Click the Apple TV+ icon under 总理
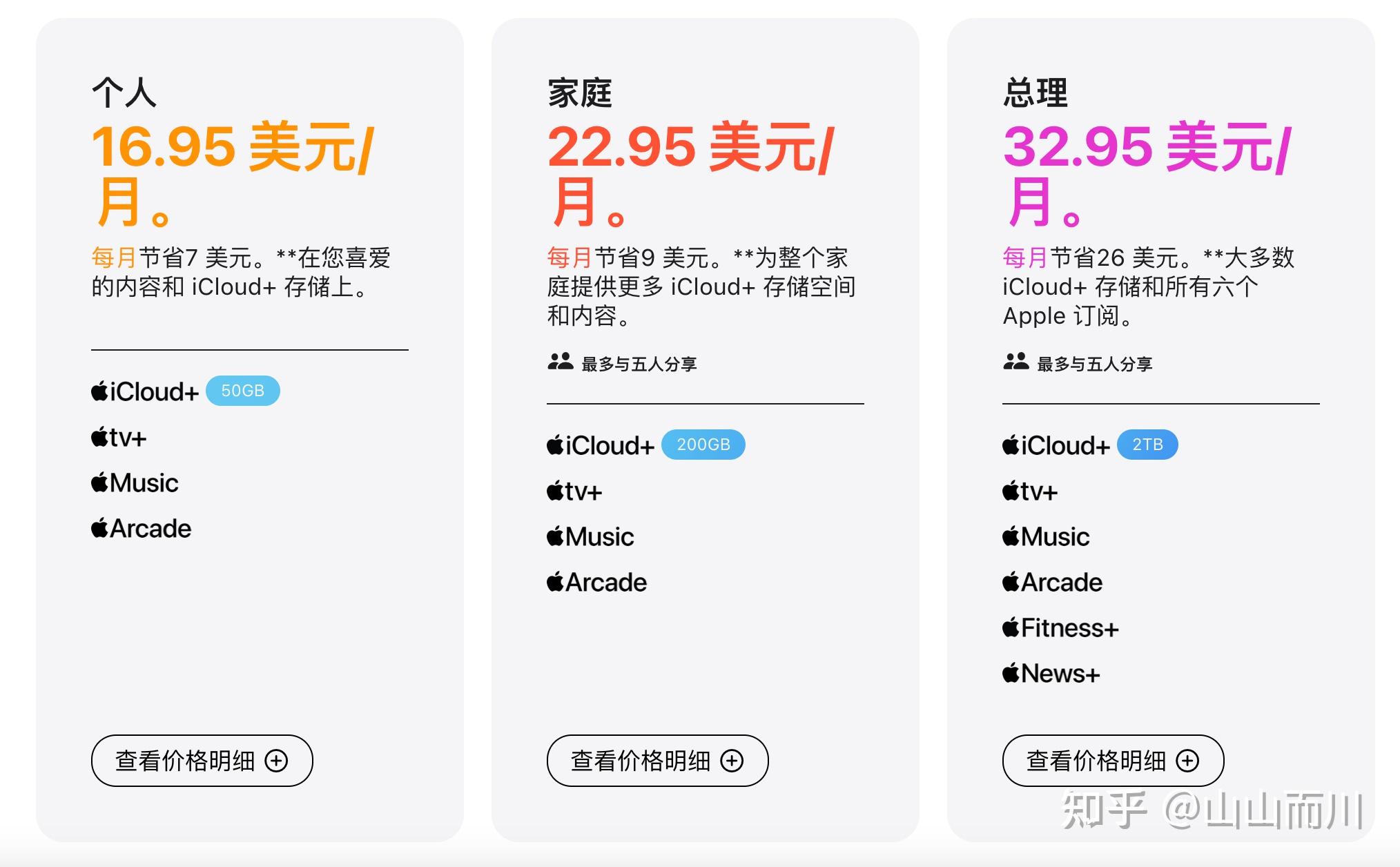 [1011, 491]
